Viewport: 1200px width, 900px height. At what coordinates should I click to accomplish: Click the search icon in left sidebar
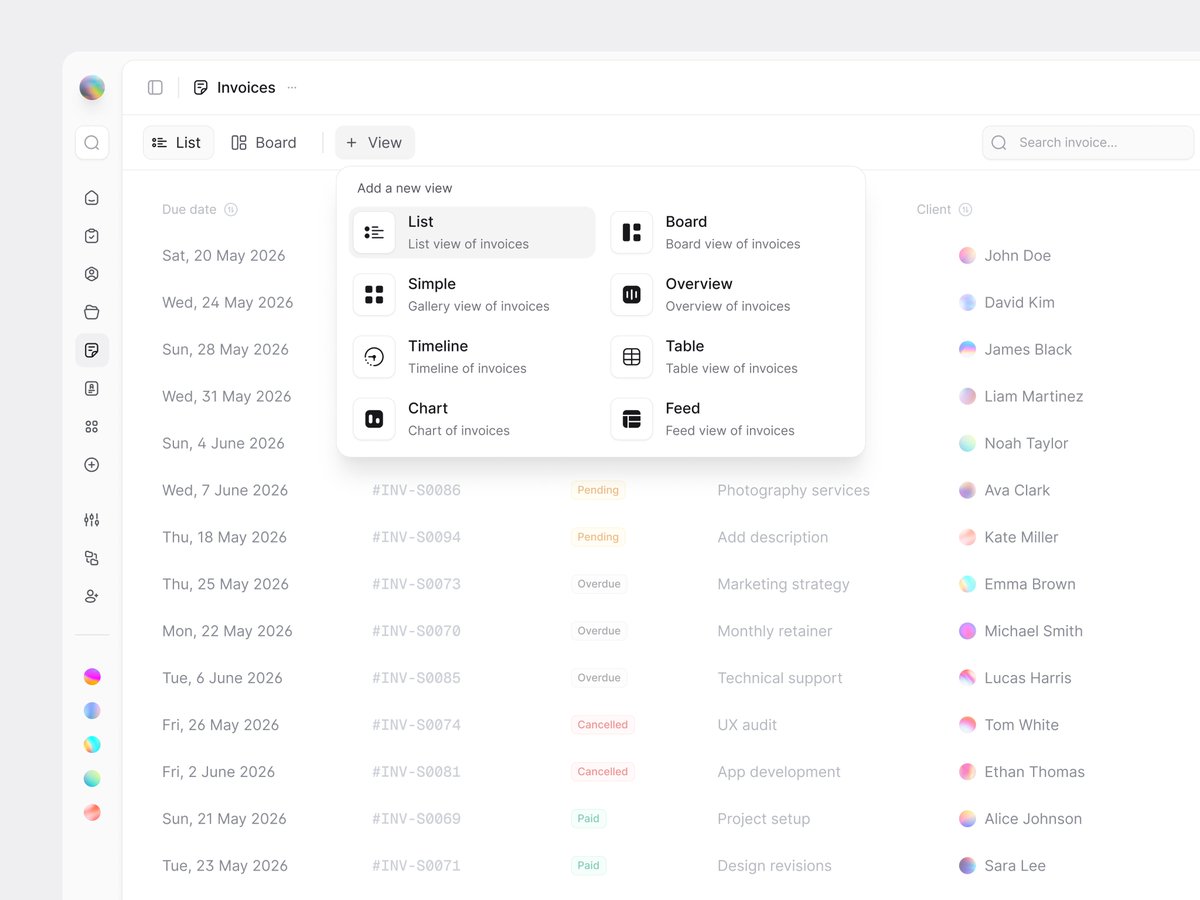tap(92, 143)
